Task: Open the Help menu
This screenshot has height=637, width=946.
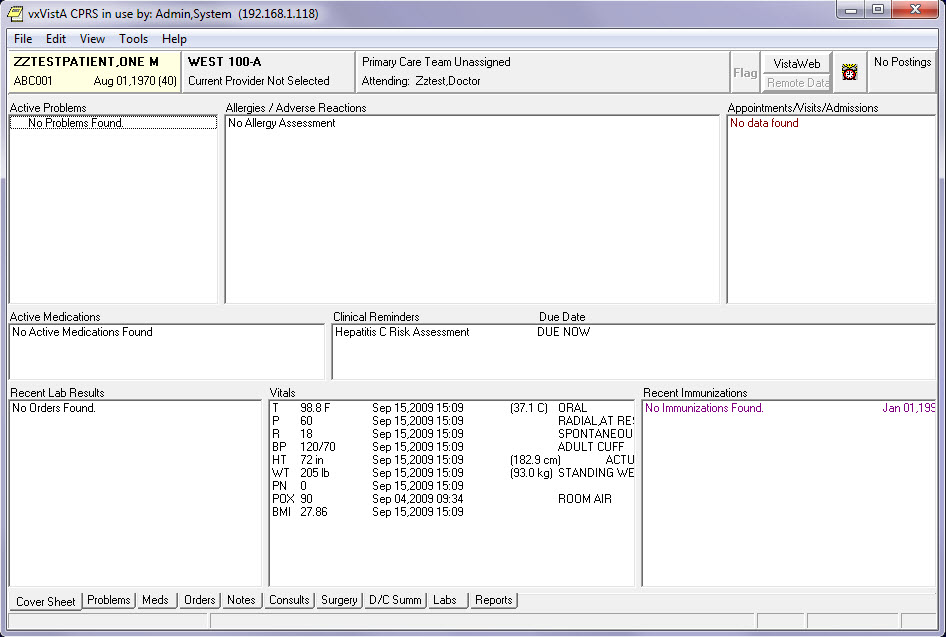Action: click(x=174, y=39)
